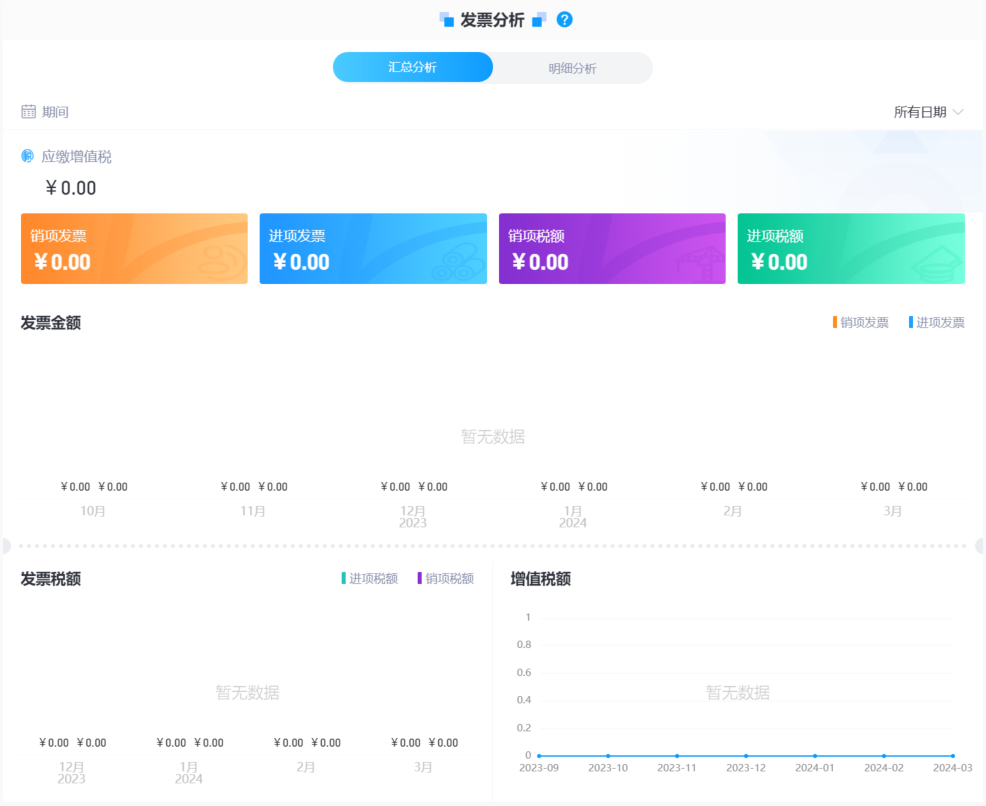The image size is (986, 806).
Task: Click the calendar icon next to 期间
Action: click(x=26, y=111)
